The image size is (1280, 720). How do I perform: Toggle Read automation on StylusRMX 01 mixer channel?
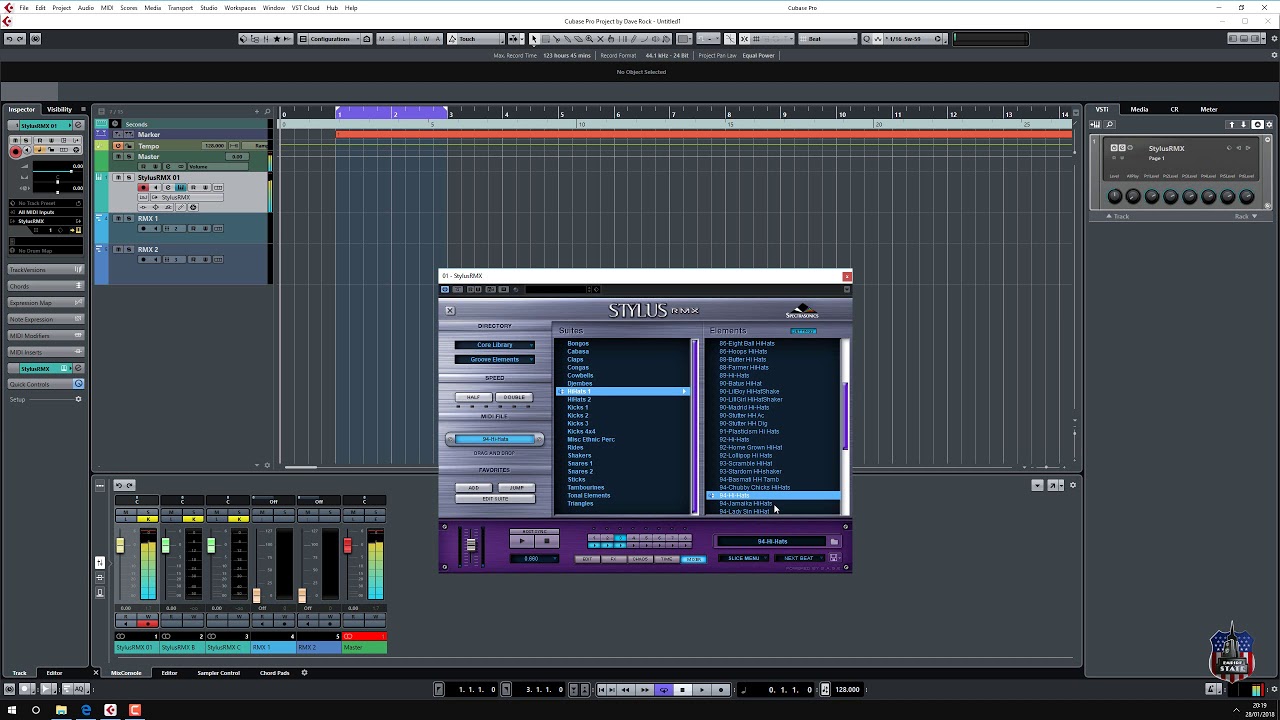coord(126,616)
